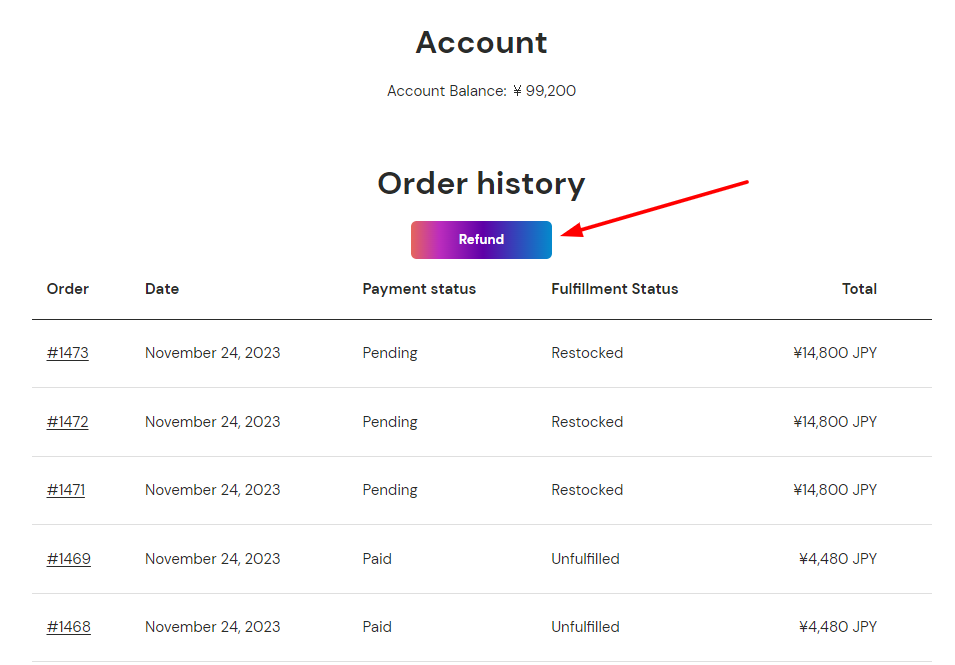Viewport: 955px width, 665px height.
Task: Click the Total column header
Action: pos(859,289)
